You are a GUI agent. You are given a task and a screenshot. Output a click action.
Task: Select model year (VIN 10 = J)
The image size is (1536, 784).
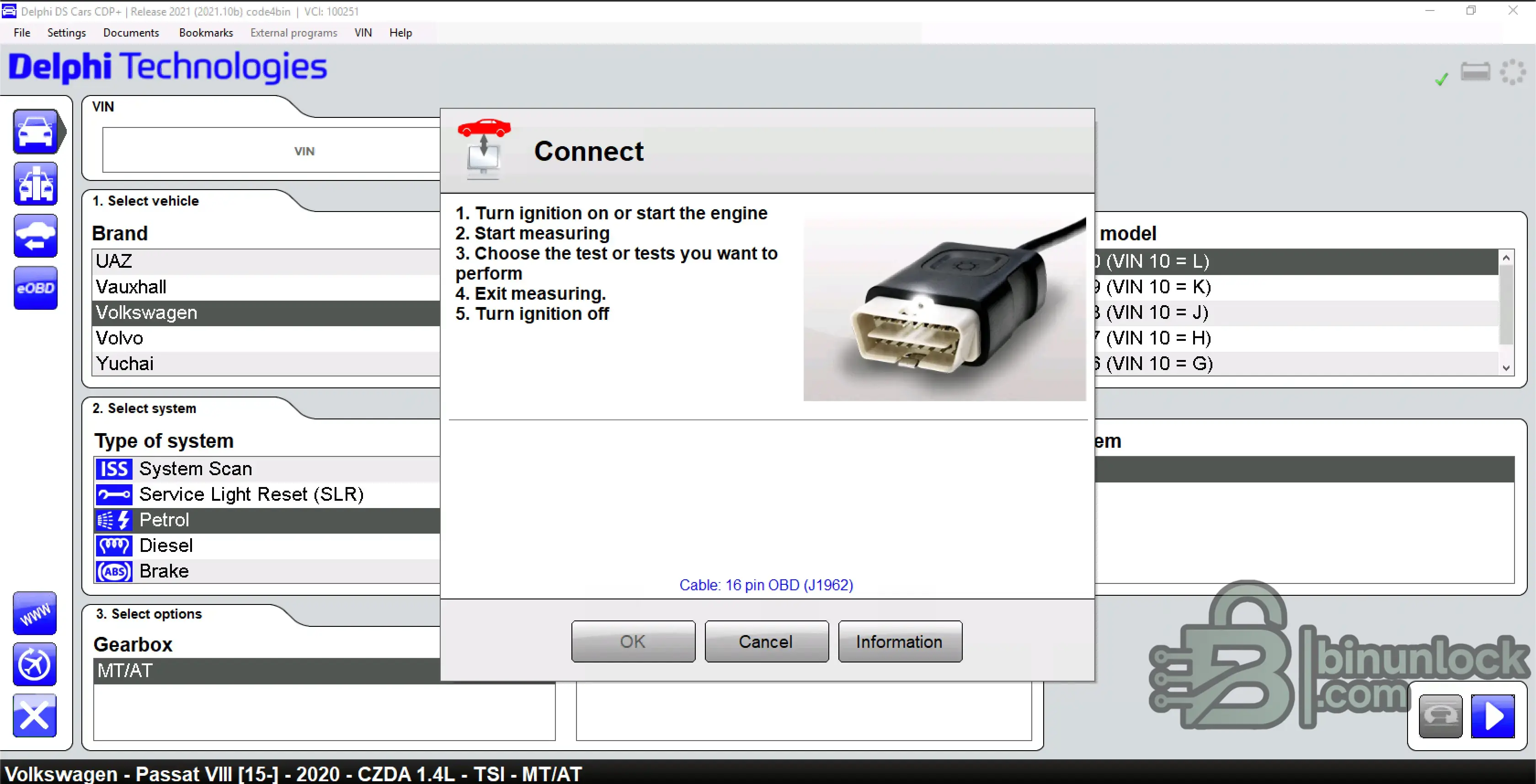click(x=1296, y=313)
